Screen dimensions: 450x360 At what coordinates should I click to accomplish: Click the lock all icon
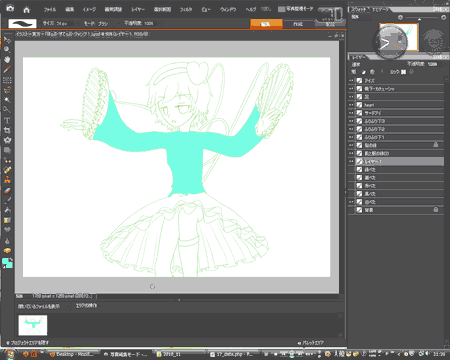pos(412,72)
